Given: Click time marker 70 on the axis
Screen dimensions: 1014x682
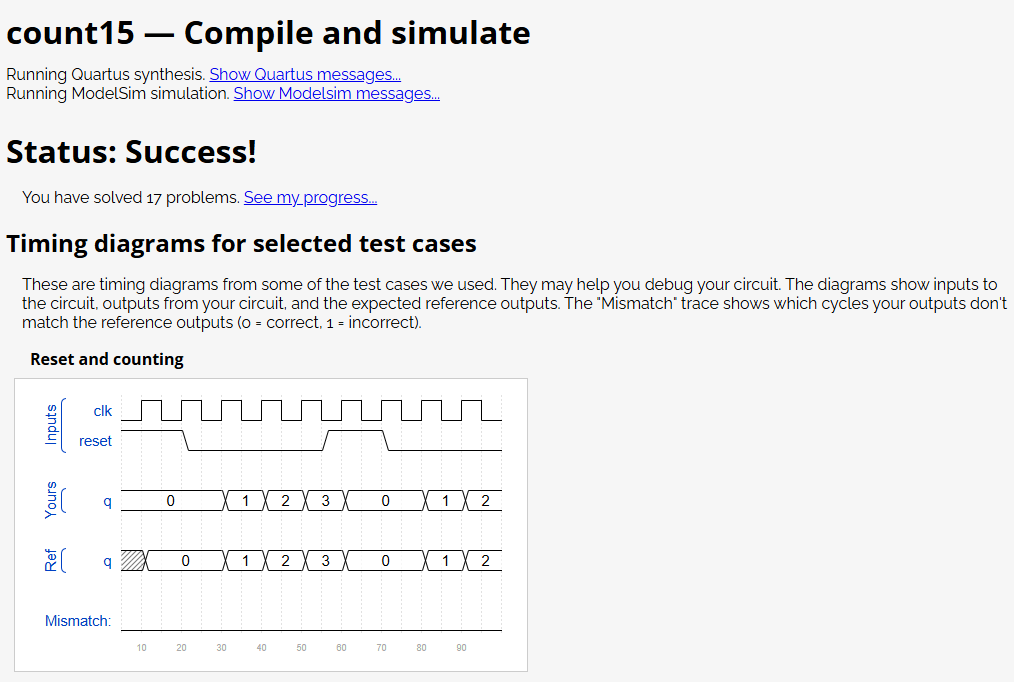Looking at the screenshot, I should pos(382,648).
